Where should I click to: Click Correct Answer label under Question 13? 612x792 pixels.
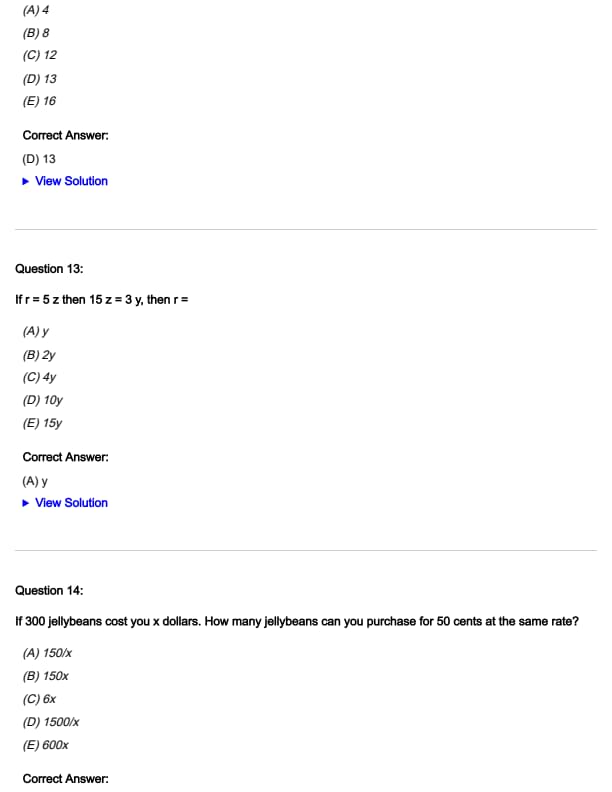click(66, 457)
